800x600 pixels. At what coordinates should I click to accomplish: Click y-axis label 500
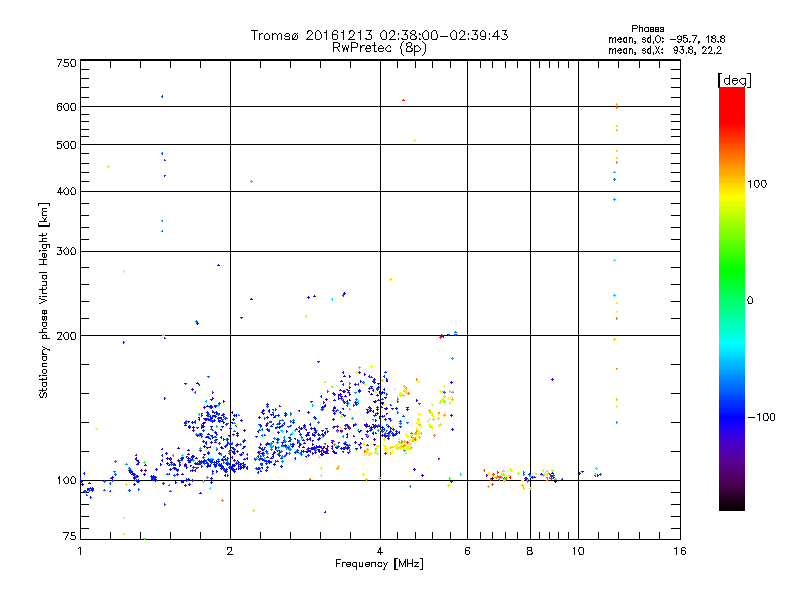pos(66,145)
